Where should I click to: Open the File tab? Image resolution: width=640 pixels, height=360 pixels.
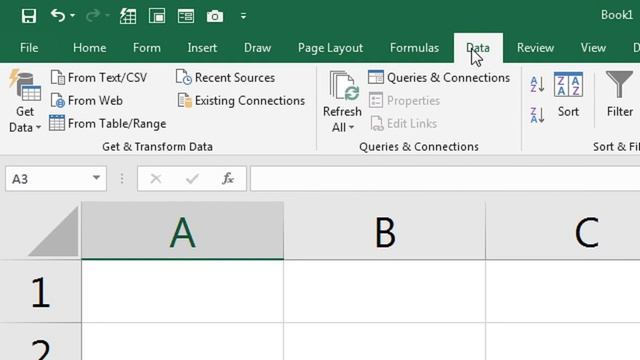point(29,48)
